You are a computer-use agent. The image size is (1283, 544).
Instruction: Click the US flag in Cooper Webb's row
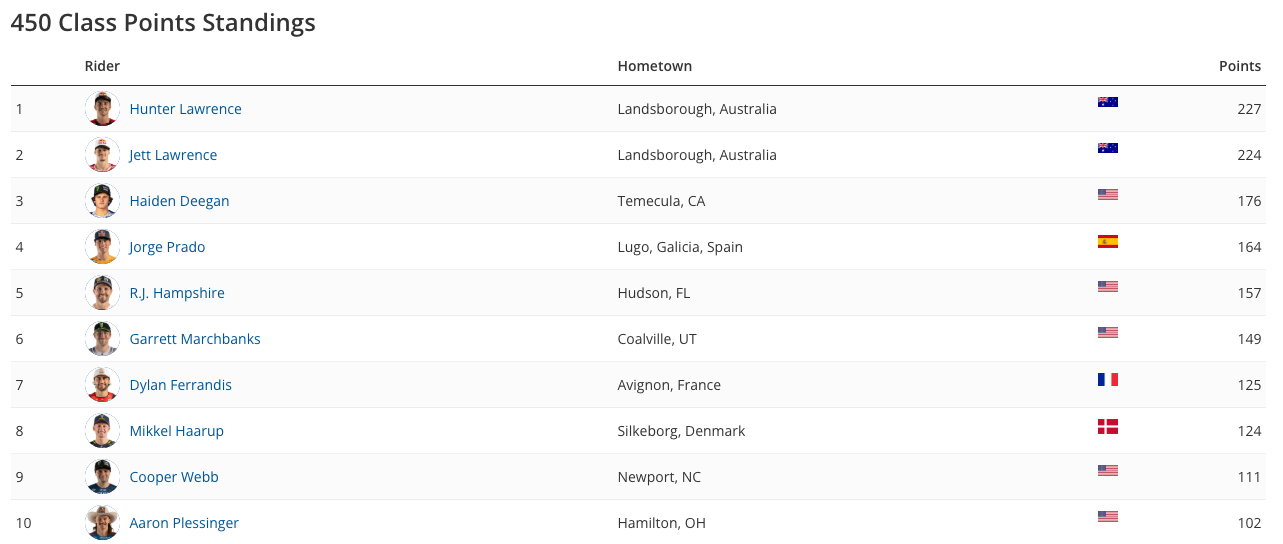coord(1108,471)
